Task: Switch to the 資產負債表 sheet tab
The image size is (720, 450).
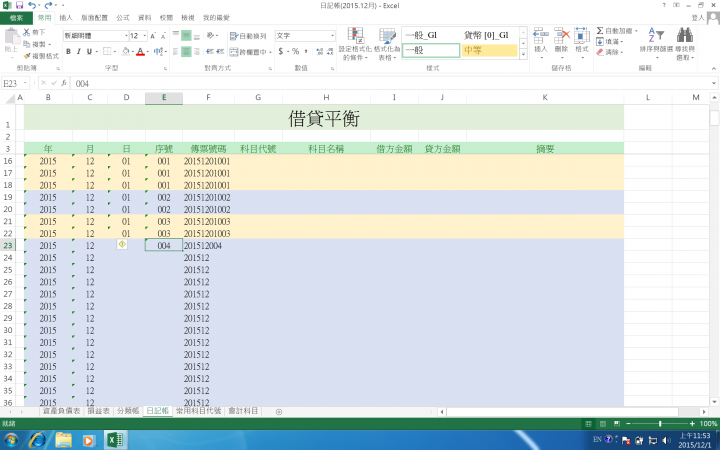Action: (61, 411)
